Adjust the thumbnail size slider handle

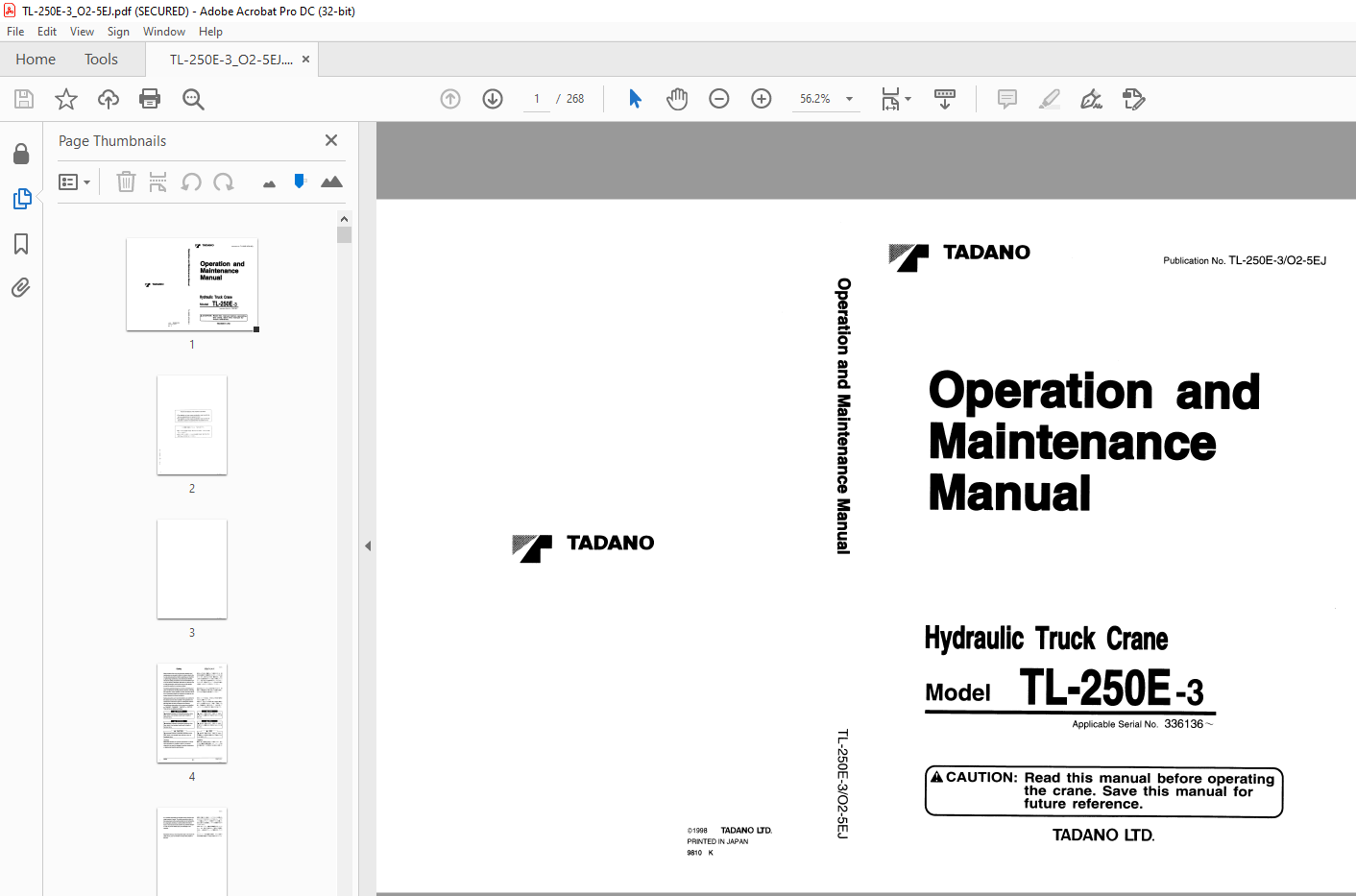click(300, 181)
